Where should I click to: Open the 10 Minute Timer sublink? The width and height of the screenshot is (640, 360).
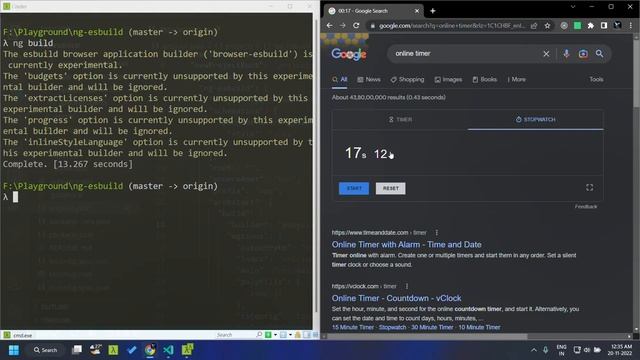(479, 327)
